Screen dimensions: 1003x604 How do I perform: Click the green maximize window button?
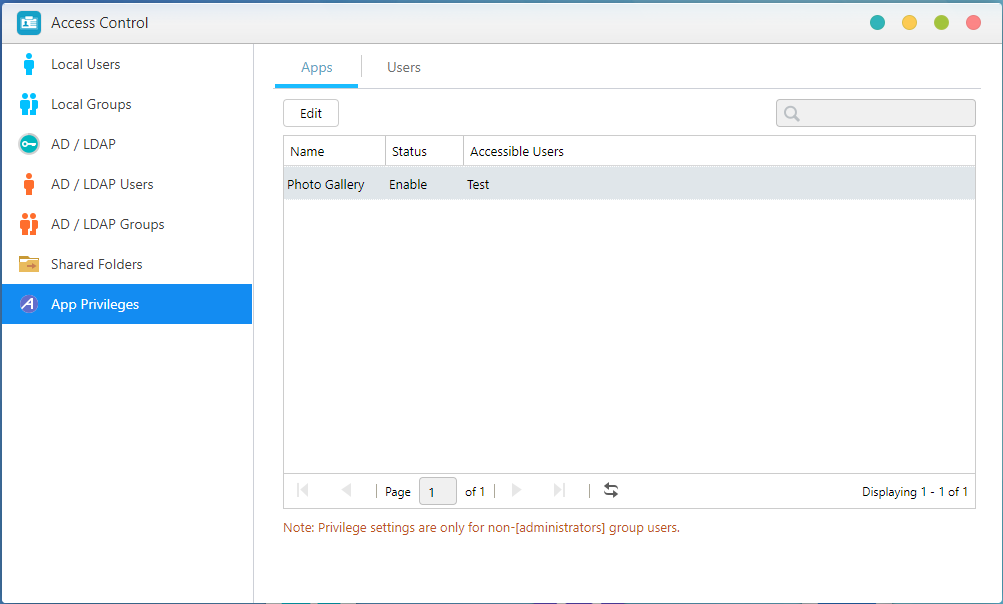[x=942, y=23]
